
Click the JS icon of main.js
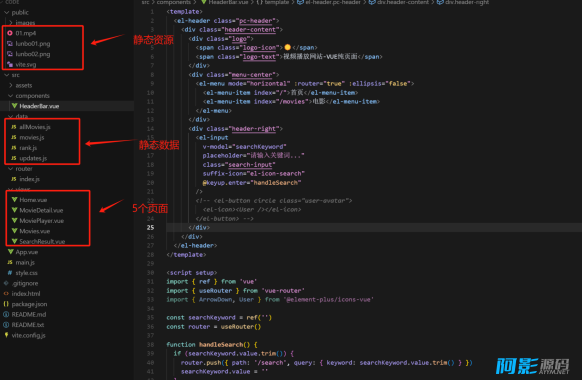(x=10, y=262)
